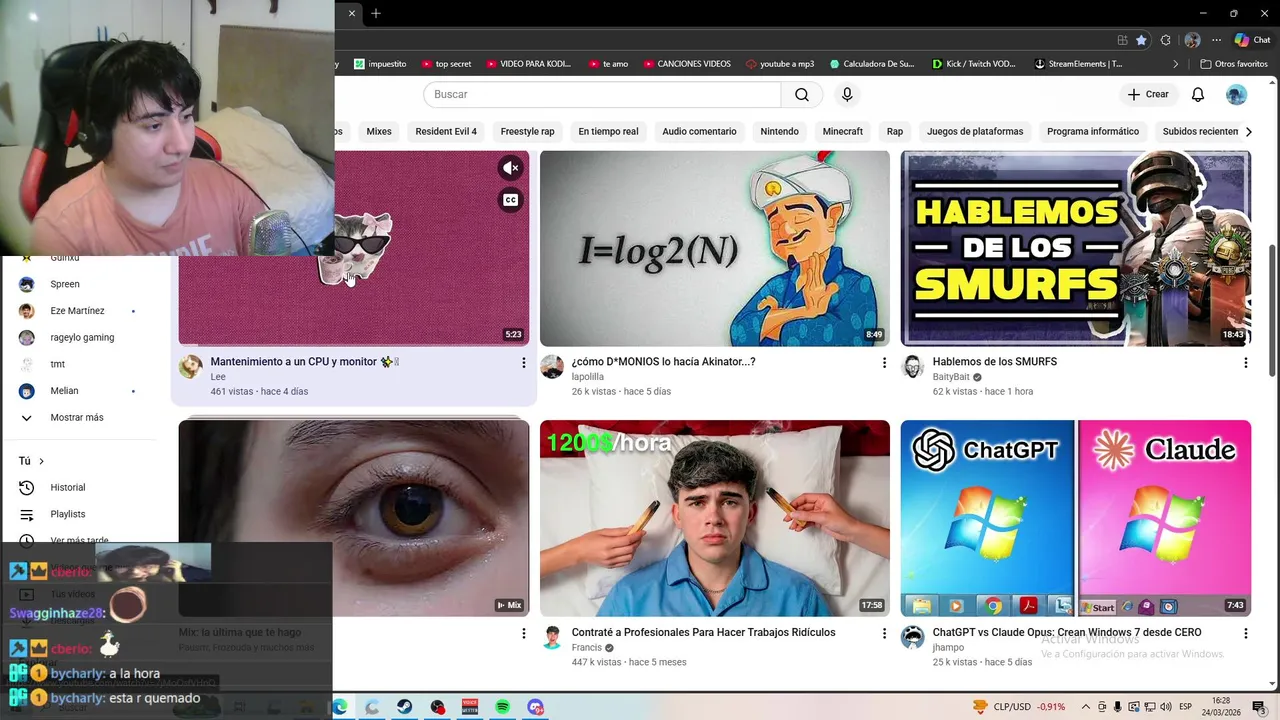
Task: Open CANCIONES VIDEOS bookmark
Action: 686,63
